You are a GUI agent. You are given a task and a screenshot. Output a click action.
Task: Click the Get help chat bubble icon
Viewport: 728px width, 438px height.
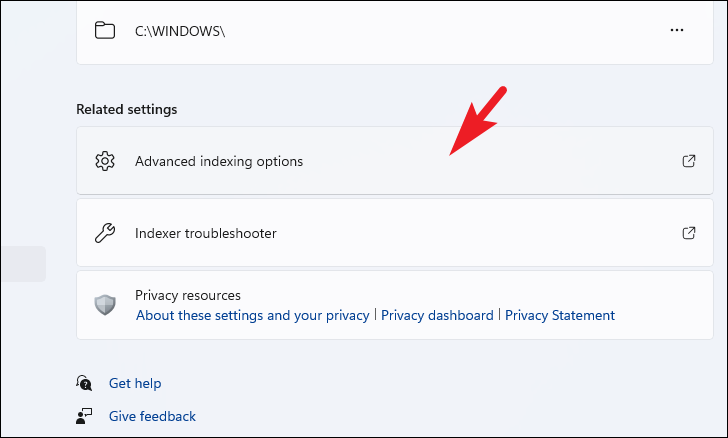84,383
